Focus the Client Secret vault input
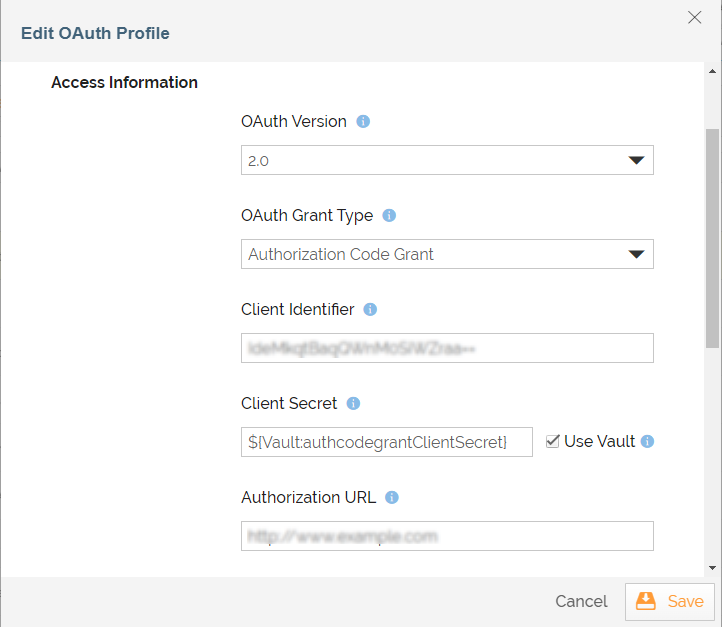Screen dimensions: 722x627 (x=387, y=442)
